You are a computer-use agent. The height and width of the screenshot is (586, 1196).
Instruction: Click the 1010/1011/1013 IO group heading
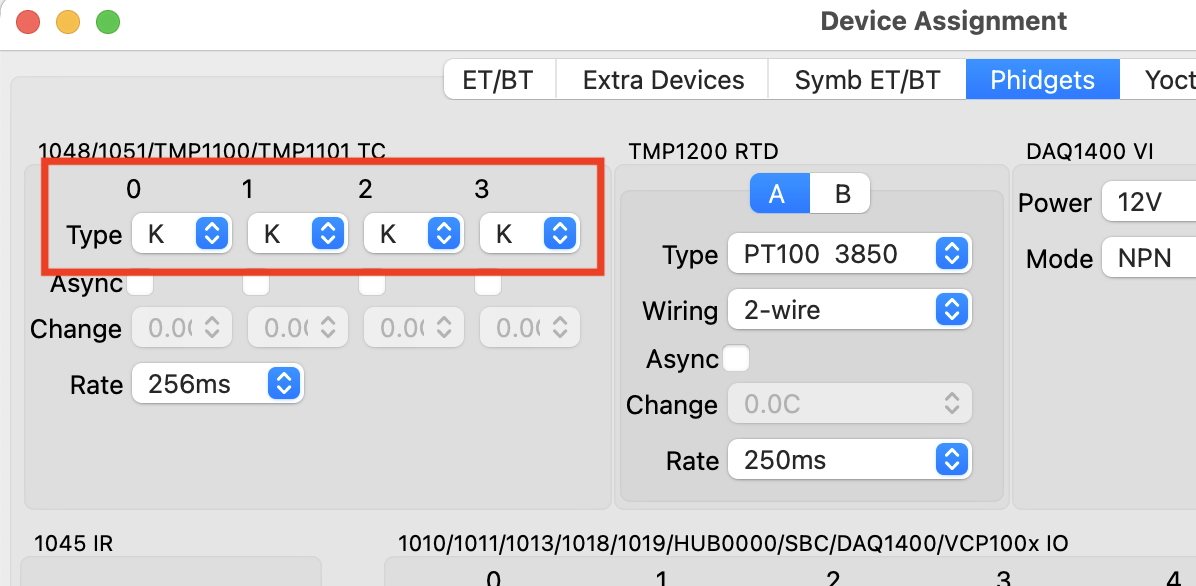(x=733, y=543)
